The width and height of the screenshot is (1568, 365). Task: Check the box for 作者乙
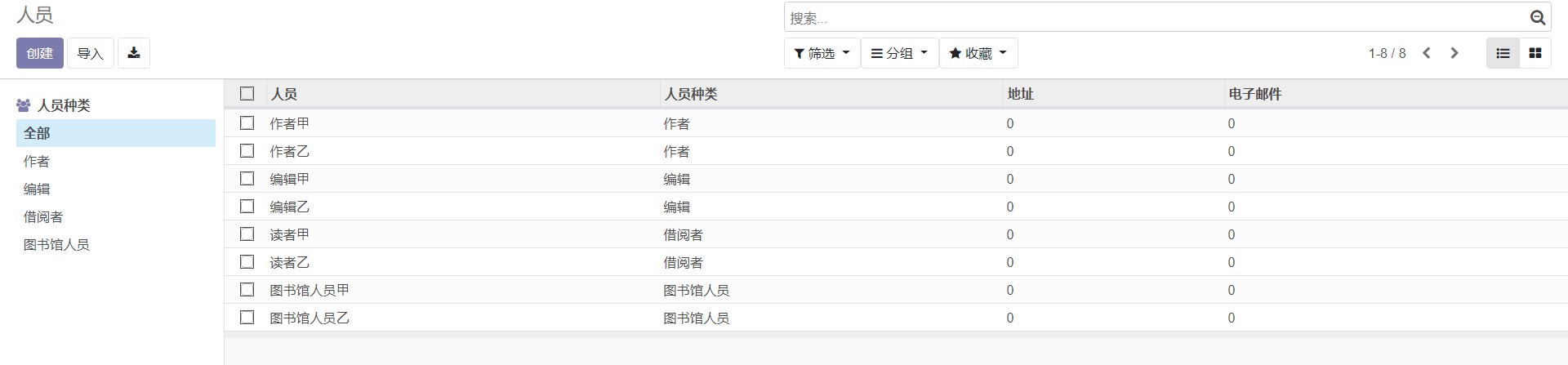tap(247, 151)
